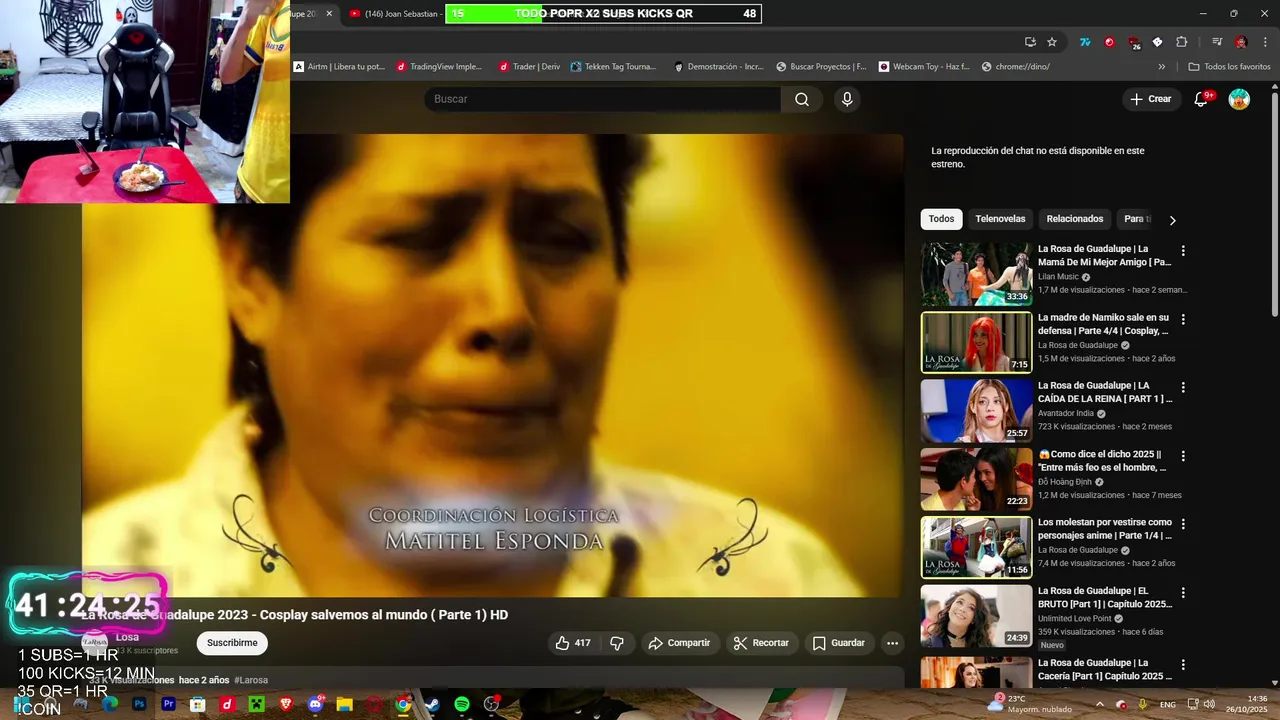Open thumbnail of LA CAÍDA DE LA REINA
This screenshot has height=720, width=1280.
tap(976, 410)
